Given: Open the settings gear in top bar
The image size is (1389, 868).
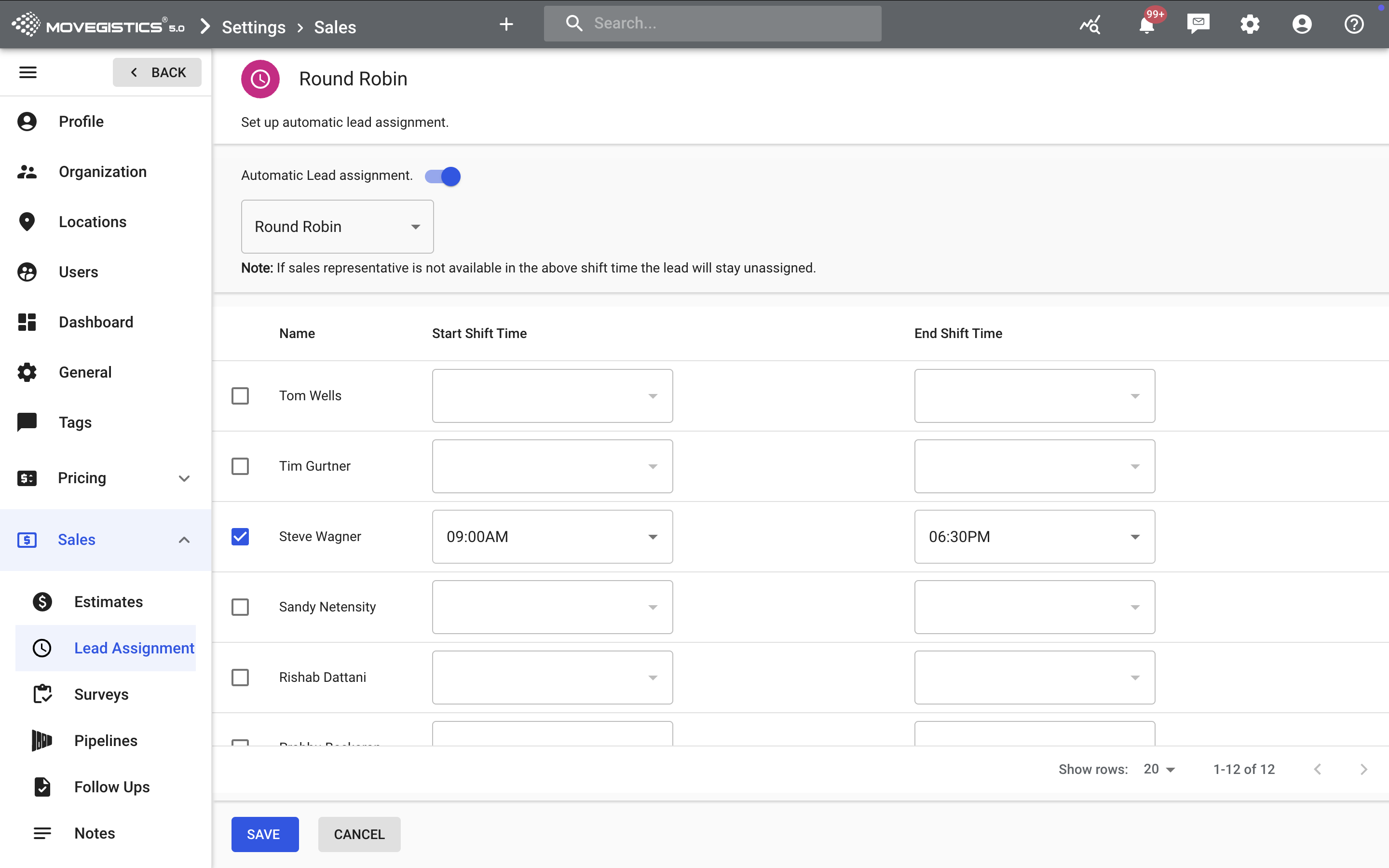Looking at the screenshot, I should [1250, 24].
